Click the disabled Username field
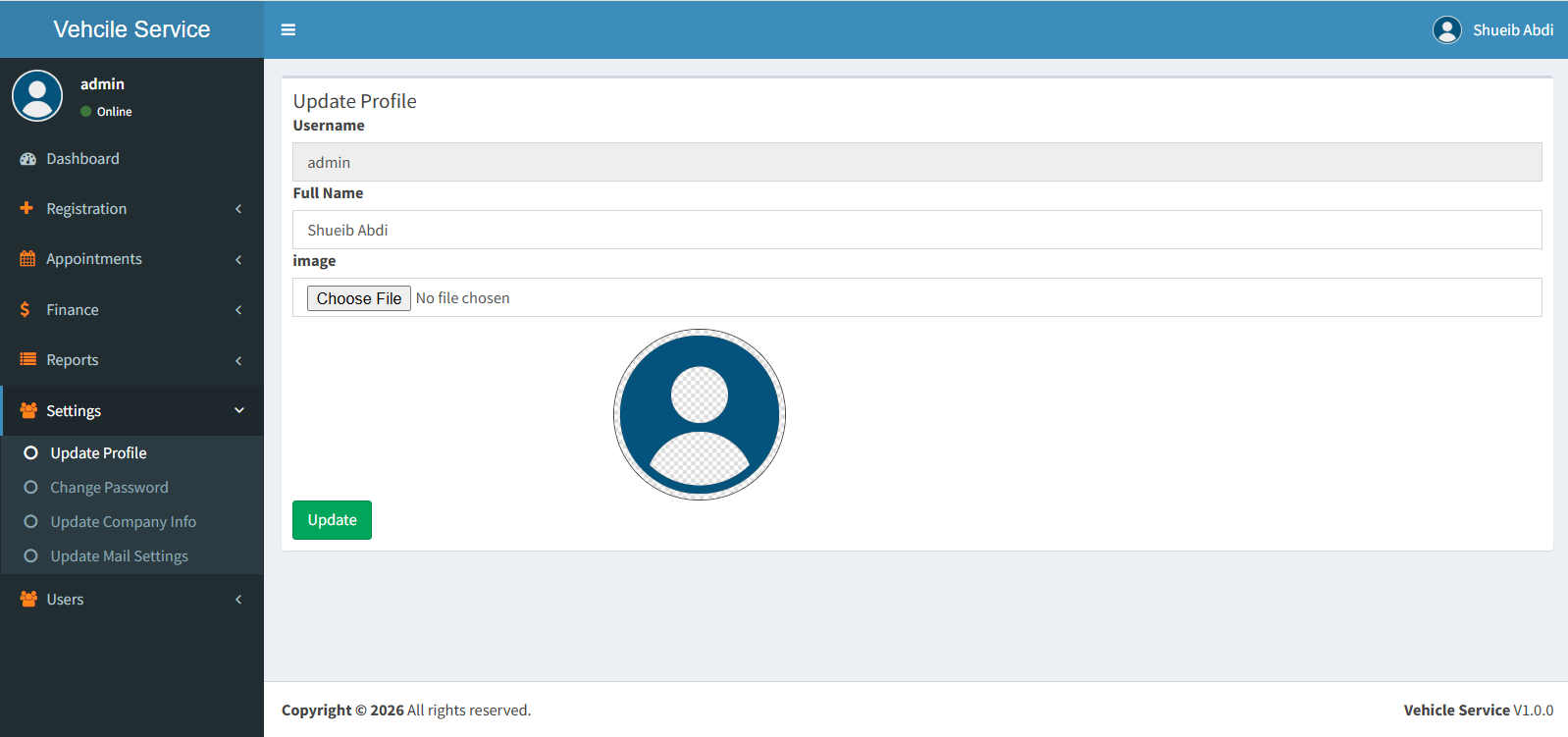 (916, 162)
